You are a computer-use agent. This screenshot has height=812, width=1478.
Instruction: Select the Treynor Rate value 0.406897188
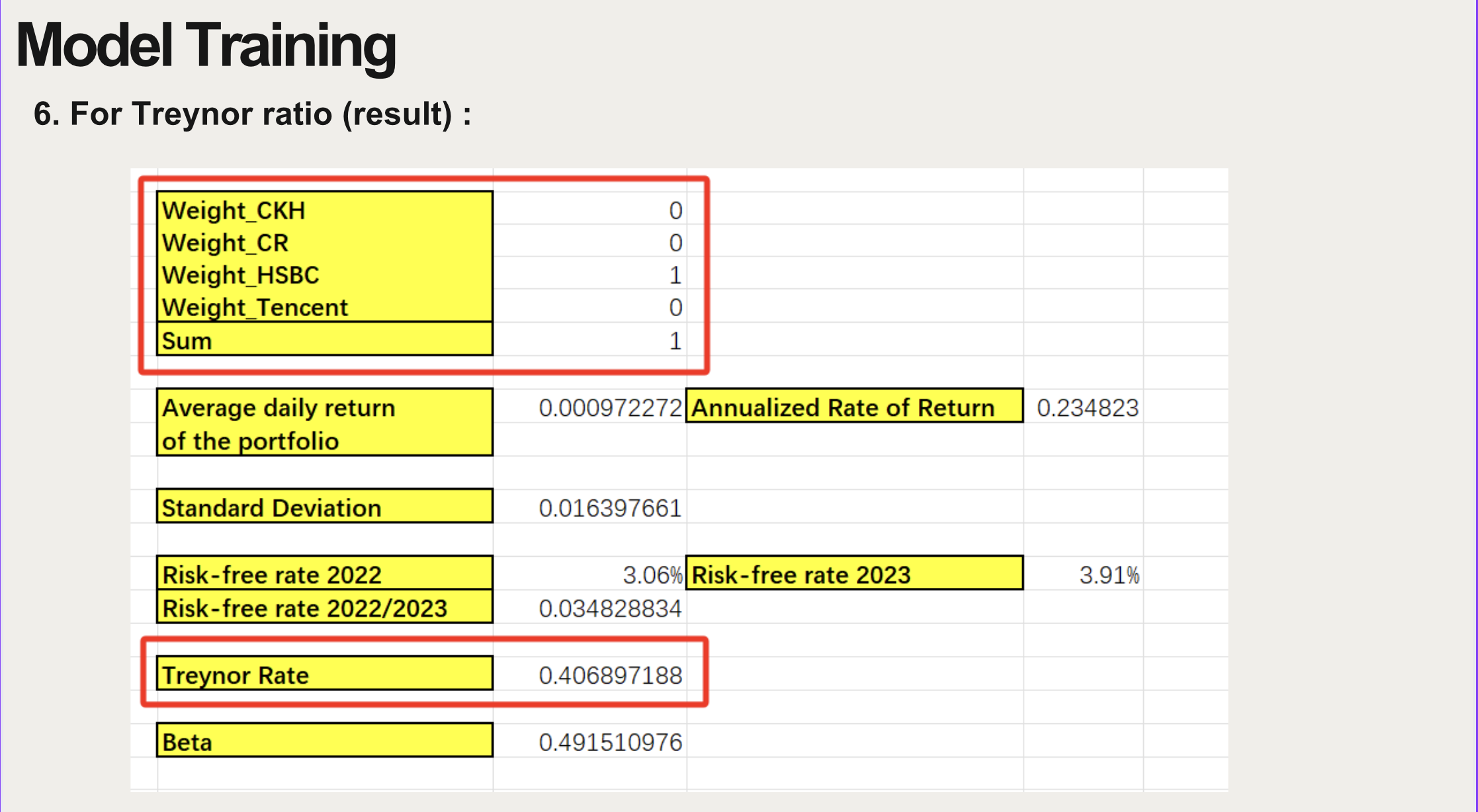coord(610,675)
